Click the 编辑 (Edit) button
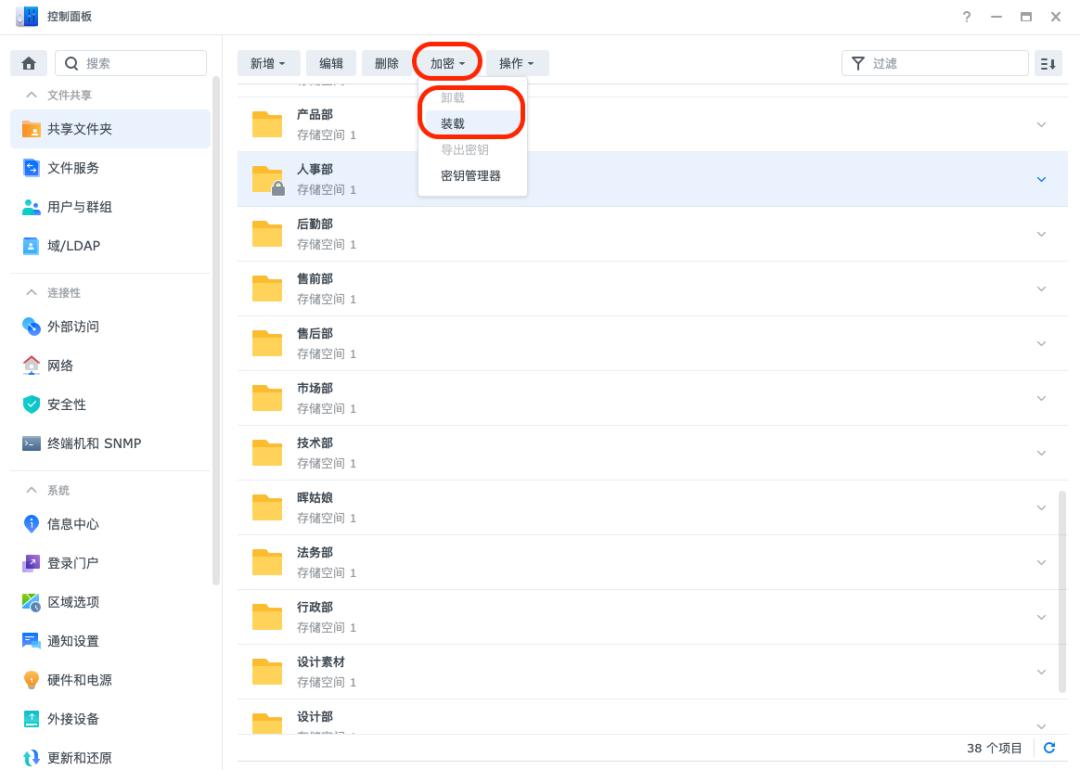The height and width of the screenshot is (770, 1080). point(333,62)
